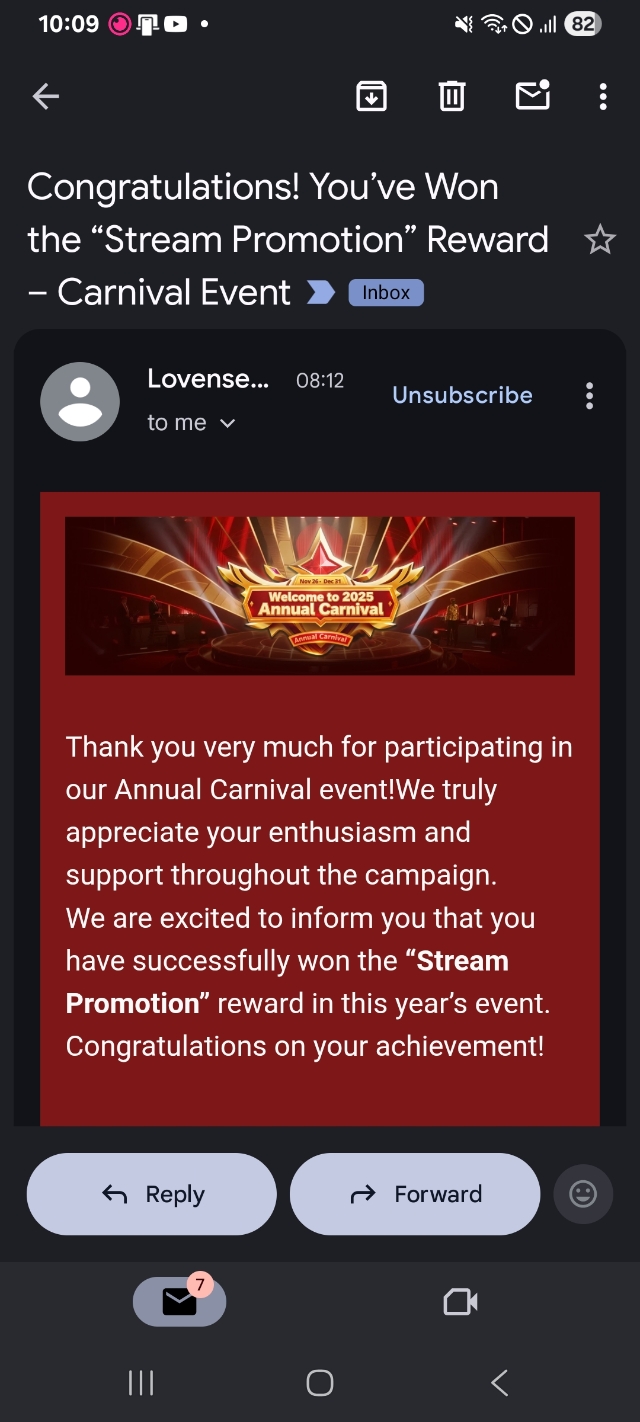640x1422 pixels.
Task: Tap the importance marker beside the subject
Action: coord(321,292)
